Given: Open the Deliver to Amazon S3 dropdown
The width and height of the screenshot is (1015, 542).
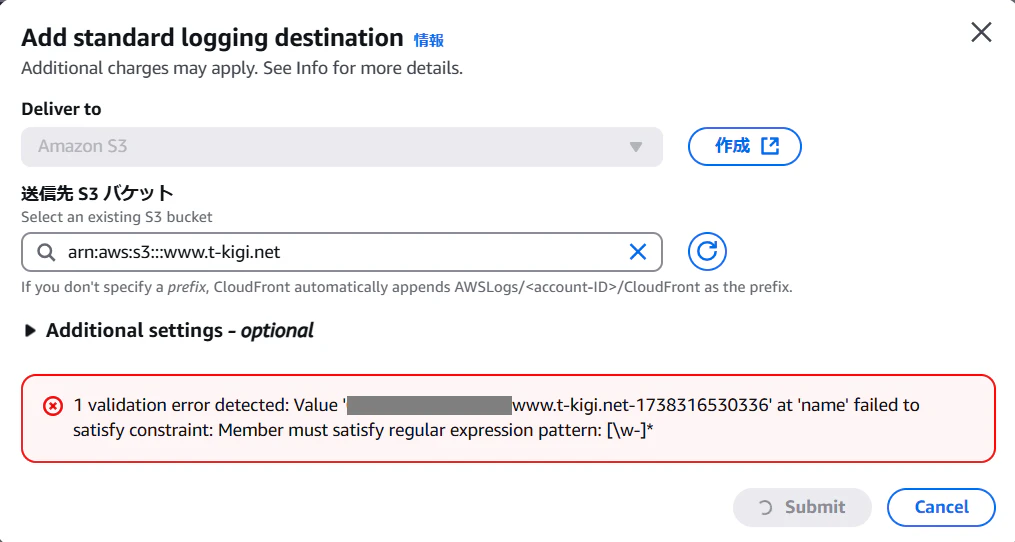Looking at the screenshot, I should (341, 146).
